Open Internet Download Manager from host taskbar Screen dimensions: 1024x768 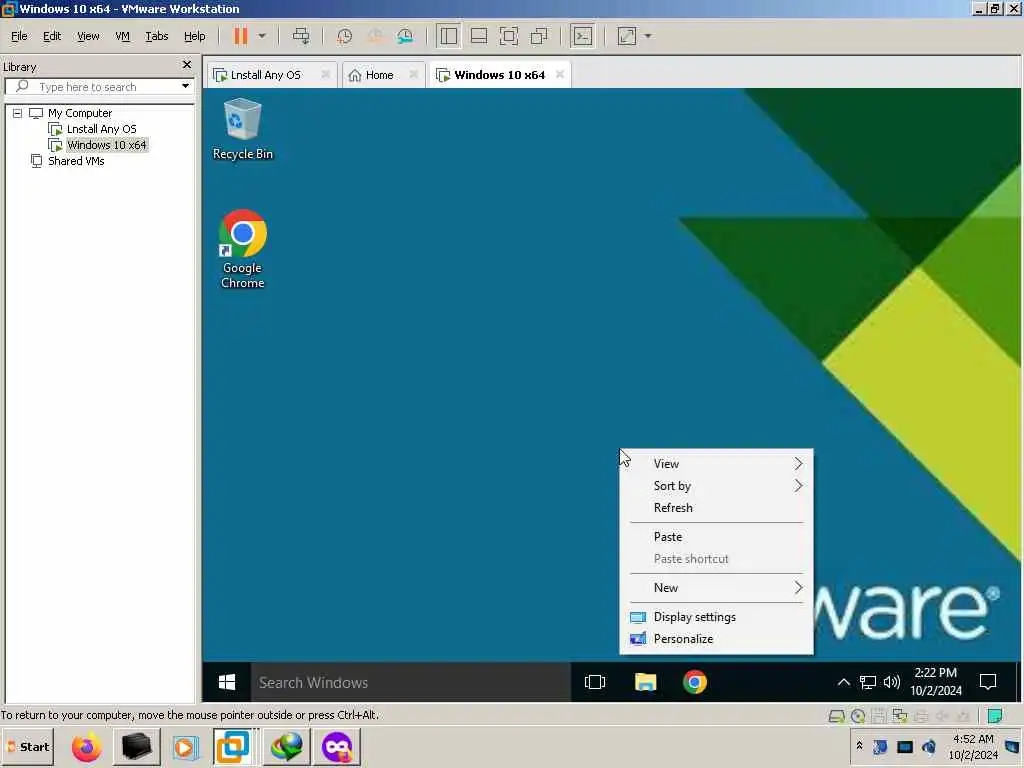pos(287,747)
